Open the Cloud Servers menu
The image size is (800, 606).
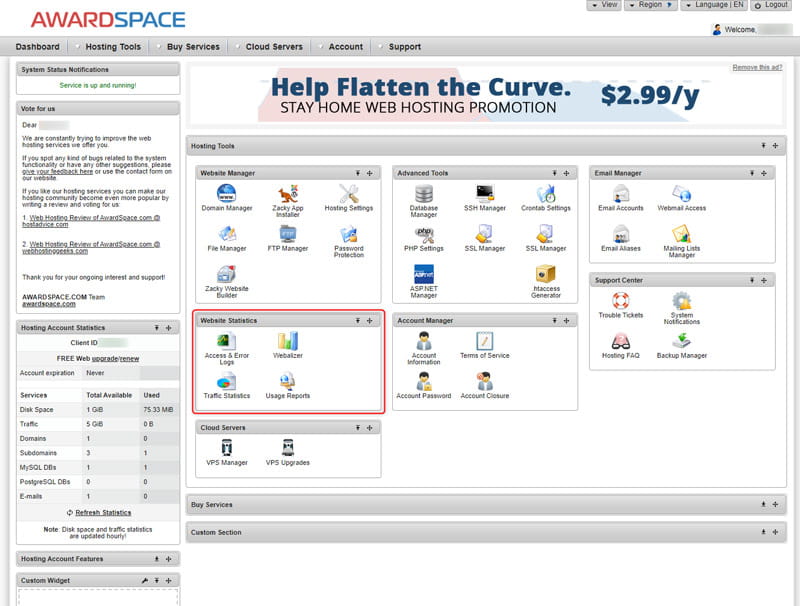pyautogui.click(x=274, y=46)
